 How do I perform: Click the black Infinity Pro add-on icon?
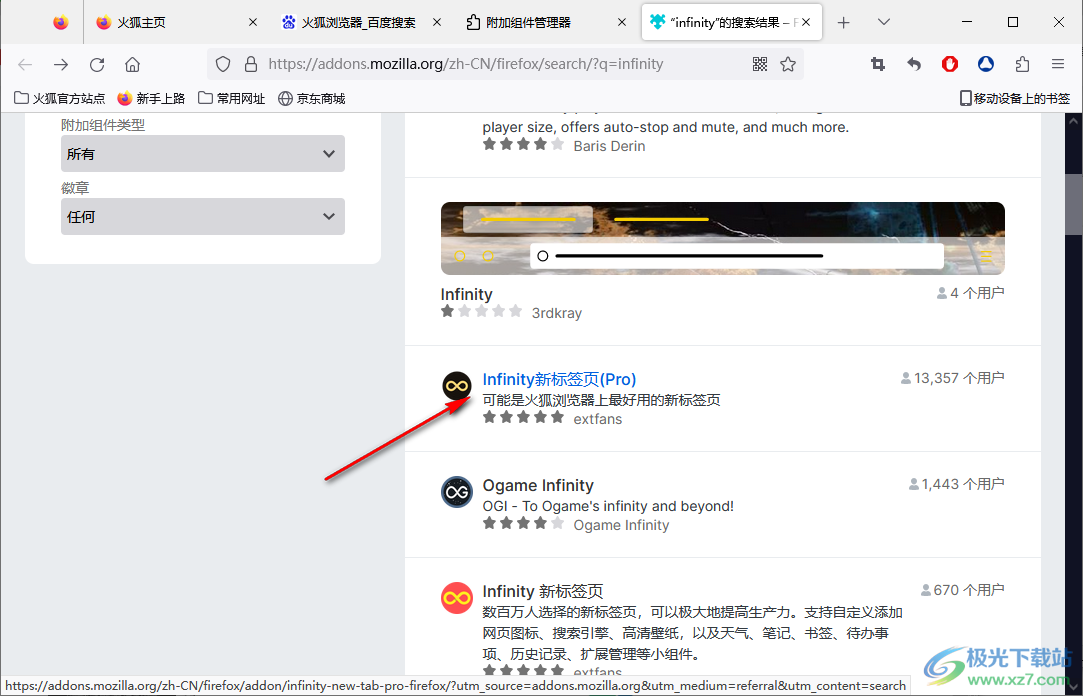(x=457, y=385)
